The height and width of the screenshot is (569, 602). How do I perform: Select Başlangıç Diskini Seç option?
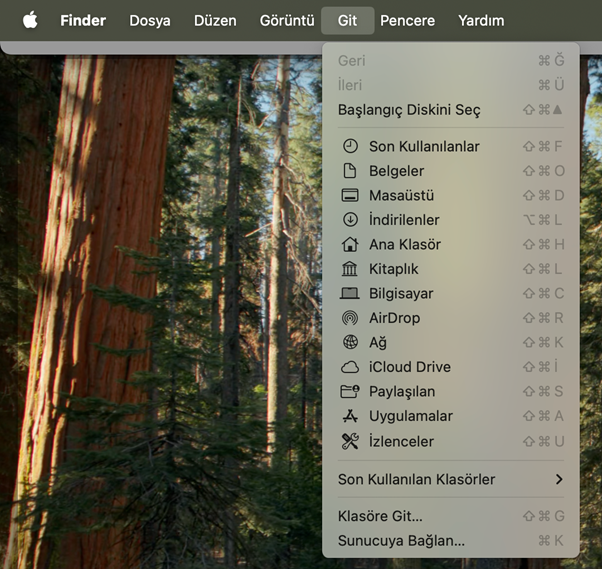tap(409, 110)
